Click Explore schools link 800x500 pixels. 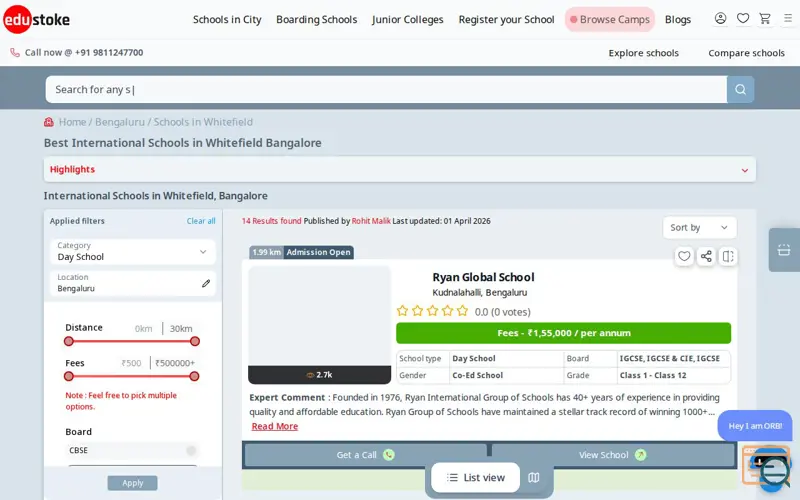pos(643,53)
